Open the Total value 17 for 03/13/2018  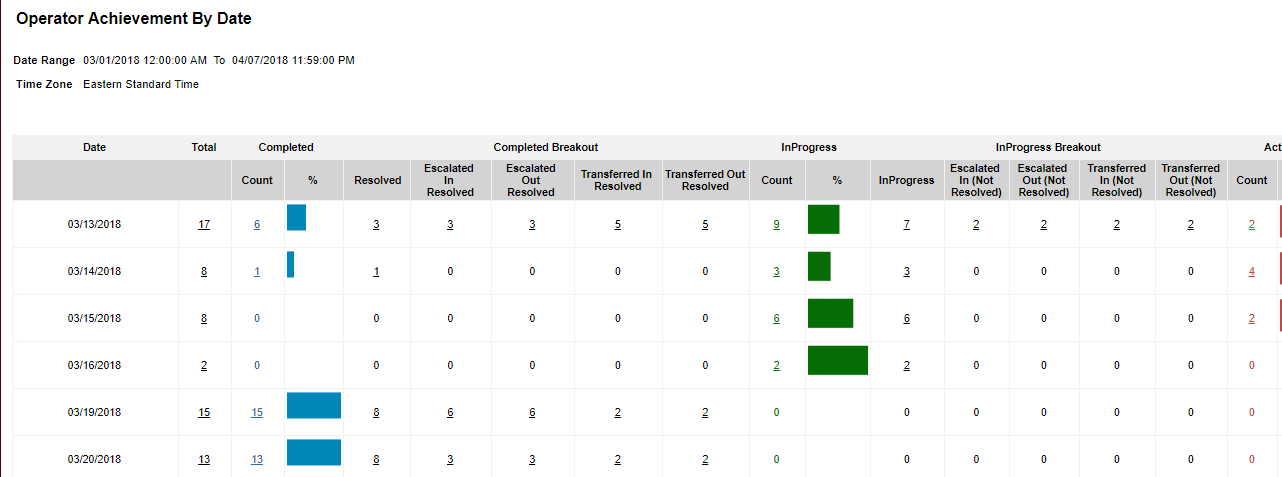tap(204, 224)
